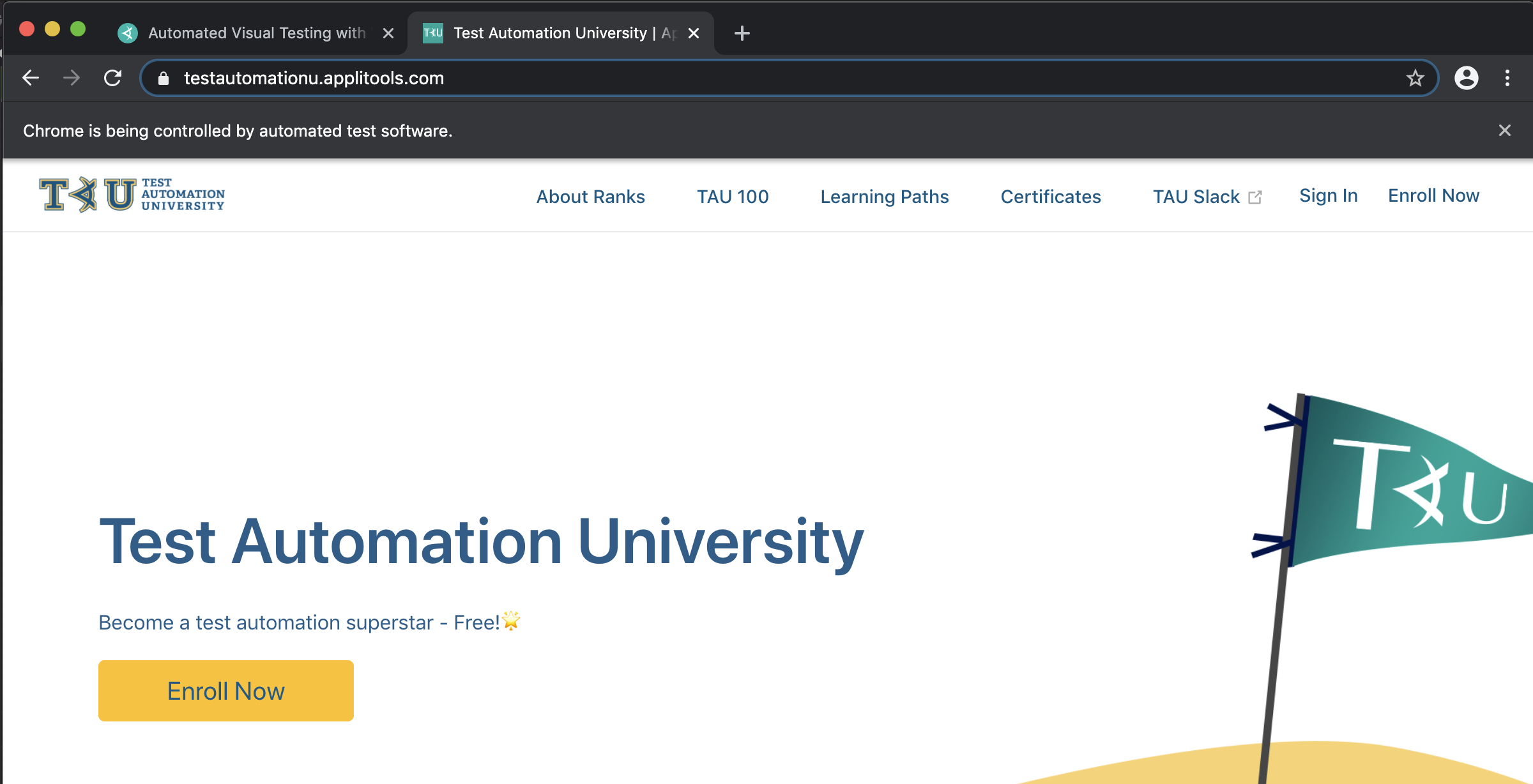Click the browser back arrow
This screenshot has height=784, width=1533.
pyautogui.click(x=31, y=78)
